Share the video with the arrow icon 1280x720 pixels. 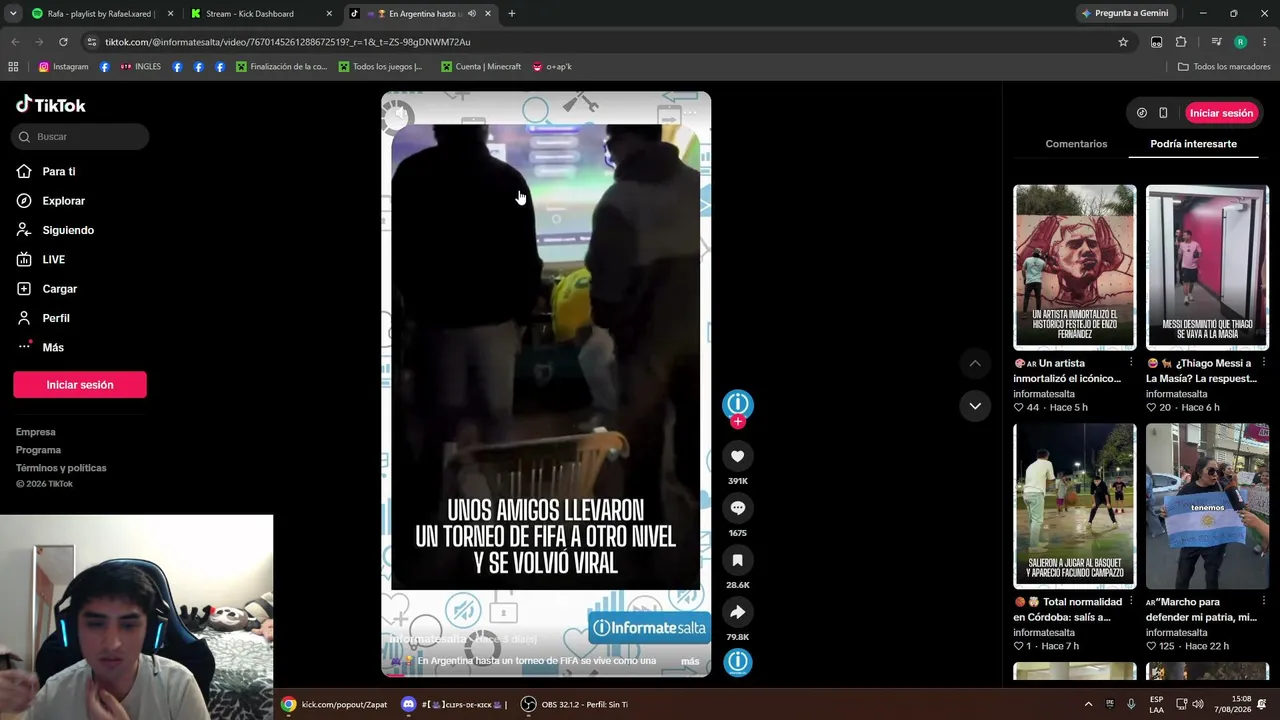(738, 612)
